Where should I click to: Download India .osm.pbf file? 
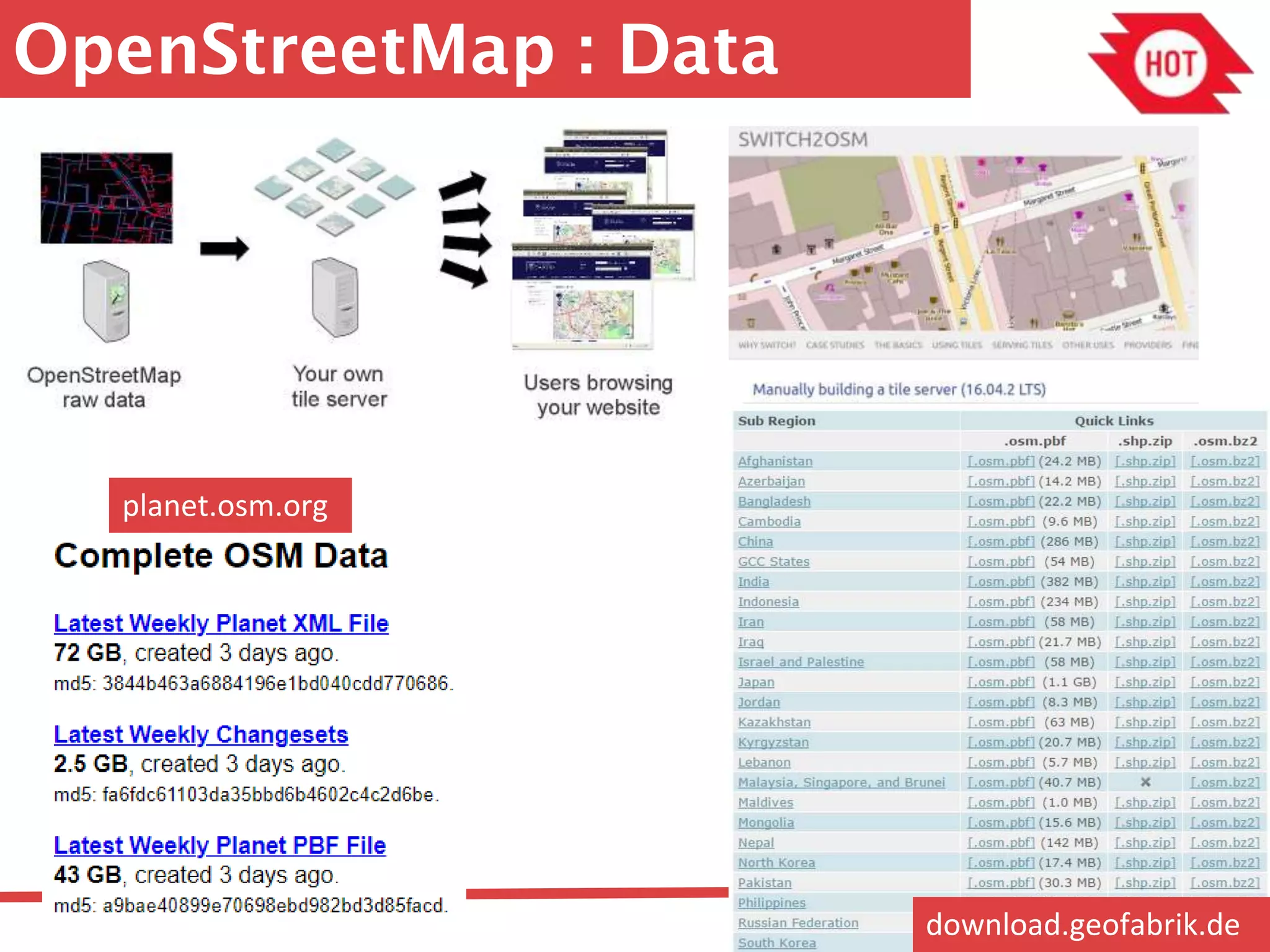(x=1001, y=581)
